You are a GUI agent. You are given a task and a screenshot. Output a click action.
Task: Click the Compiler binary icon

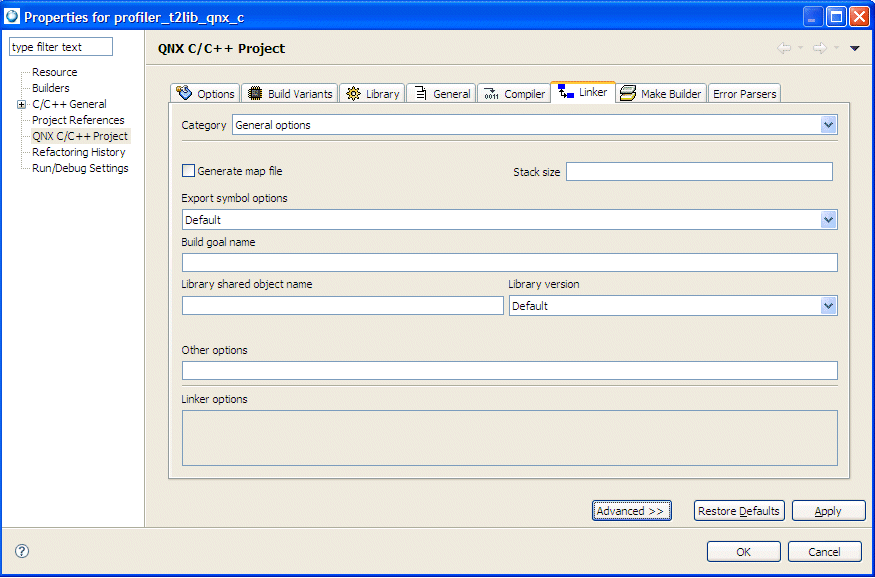(x=490, y=94)
